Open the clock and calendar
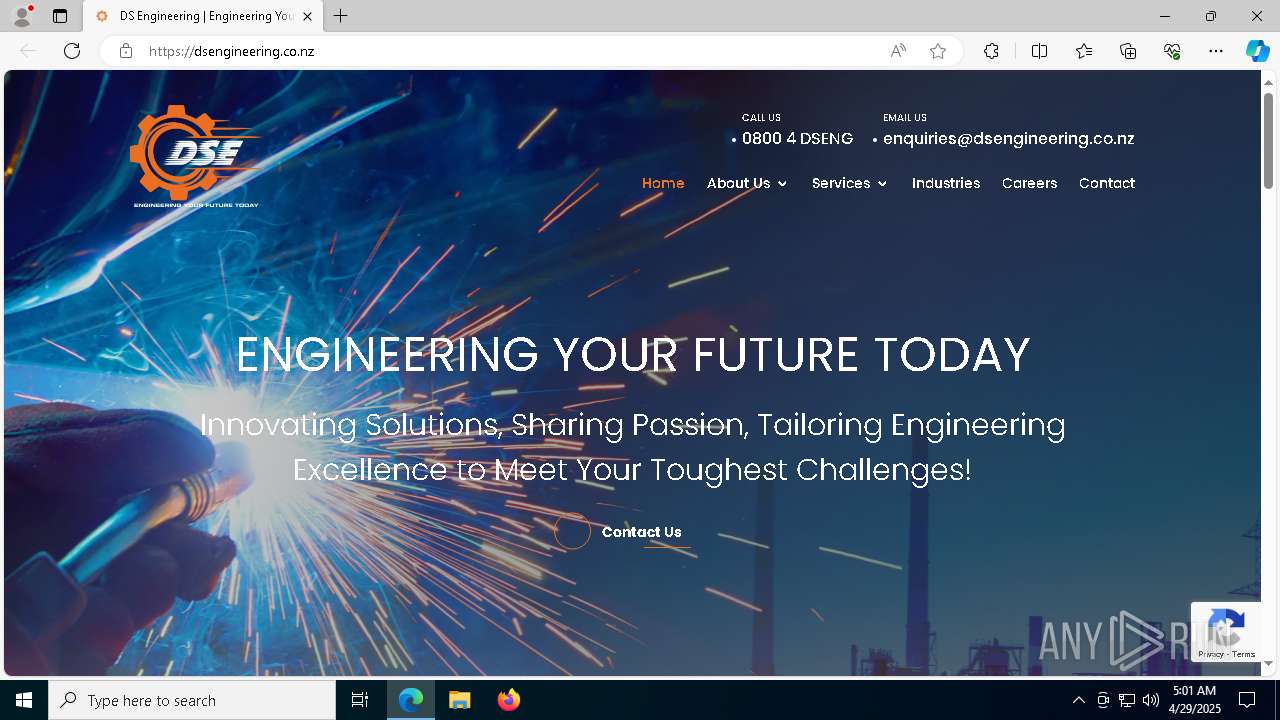The height and width of the screenshot is (720, 1280). pyautogui.click(x=1194, y=700)
